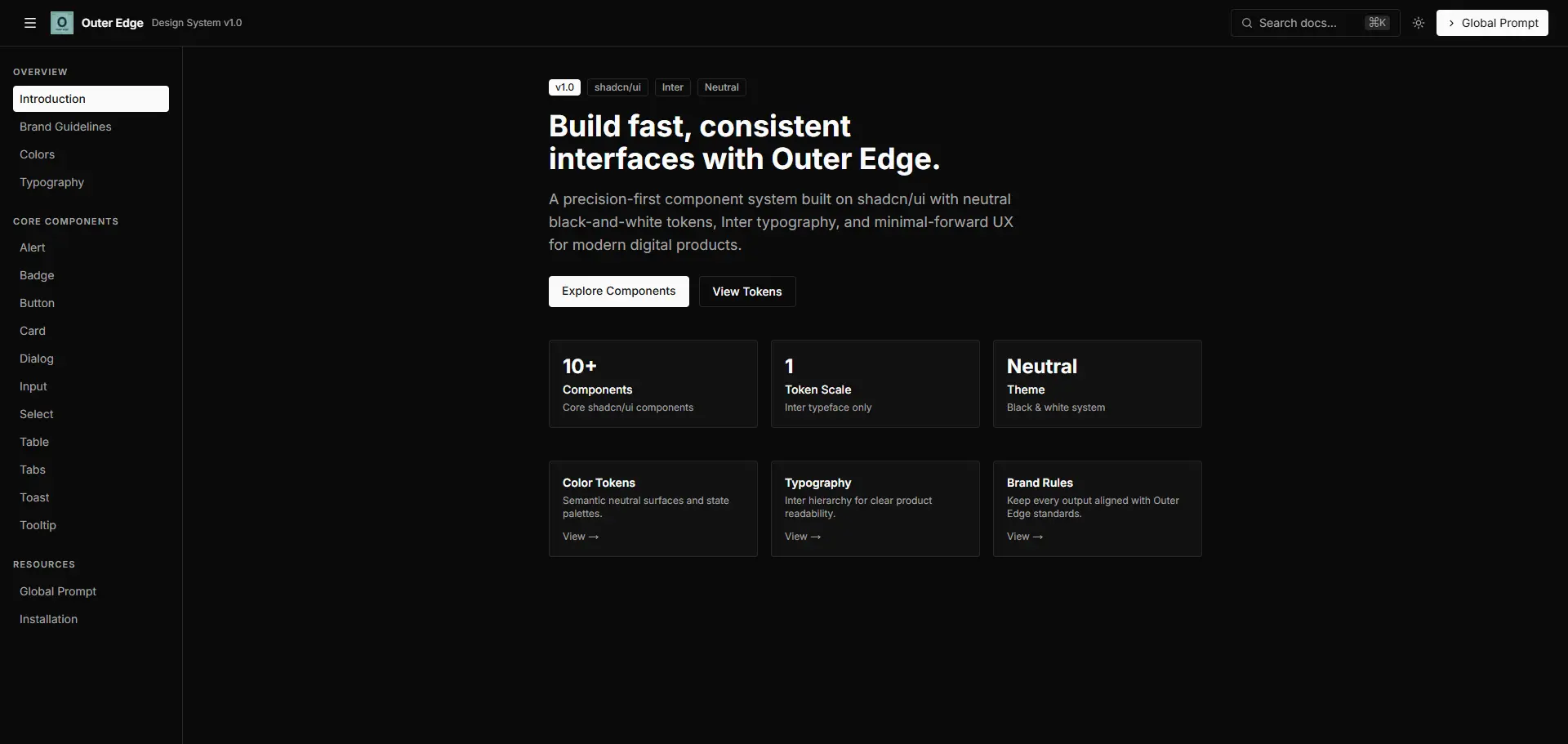Click the Outer Edge title text
This screenshot has height=744, width=1568.
pos(113,23)
